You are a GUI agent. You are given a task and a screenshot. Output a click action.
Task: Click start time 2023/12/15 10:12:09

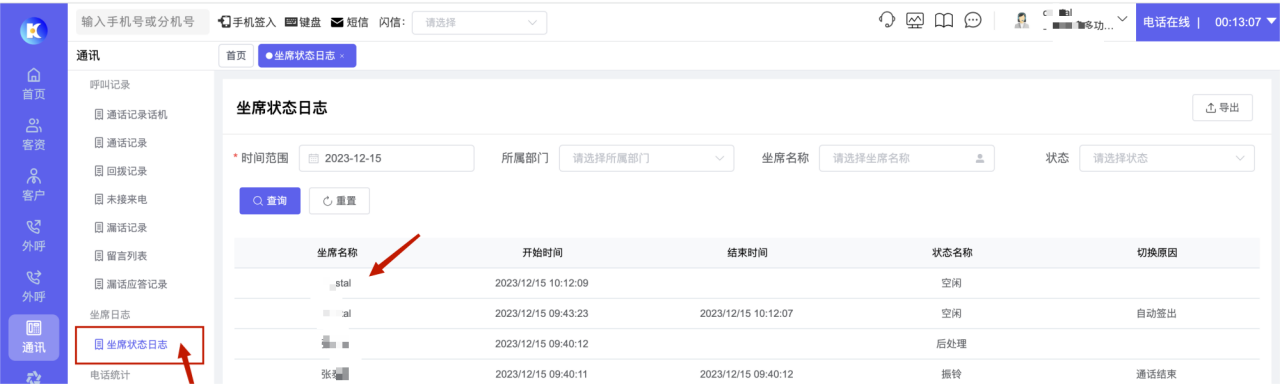pos(542,283)
